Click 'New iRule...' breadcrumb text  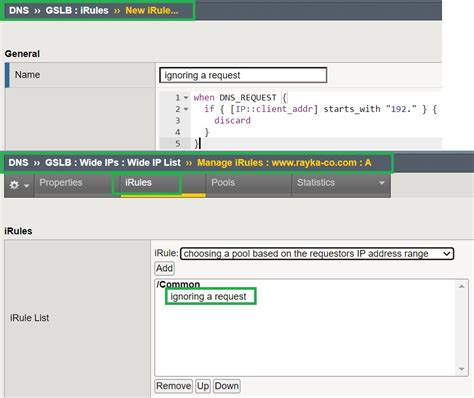point(152,11)
